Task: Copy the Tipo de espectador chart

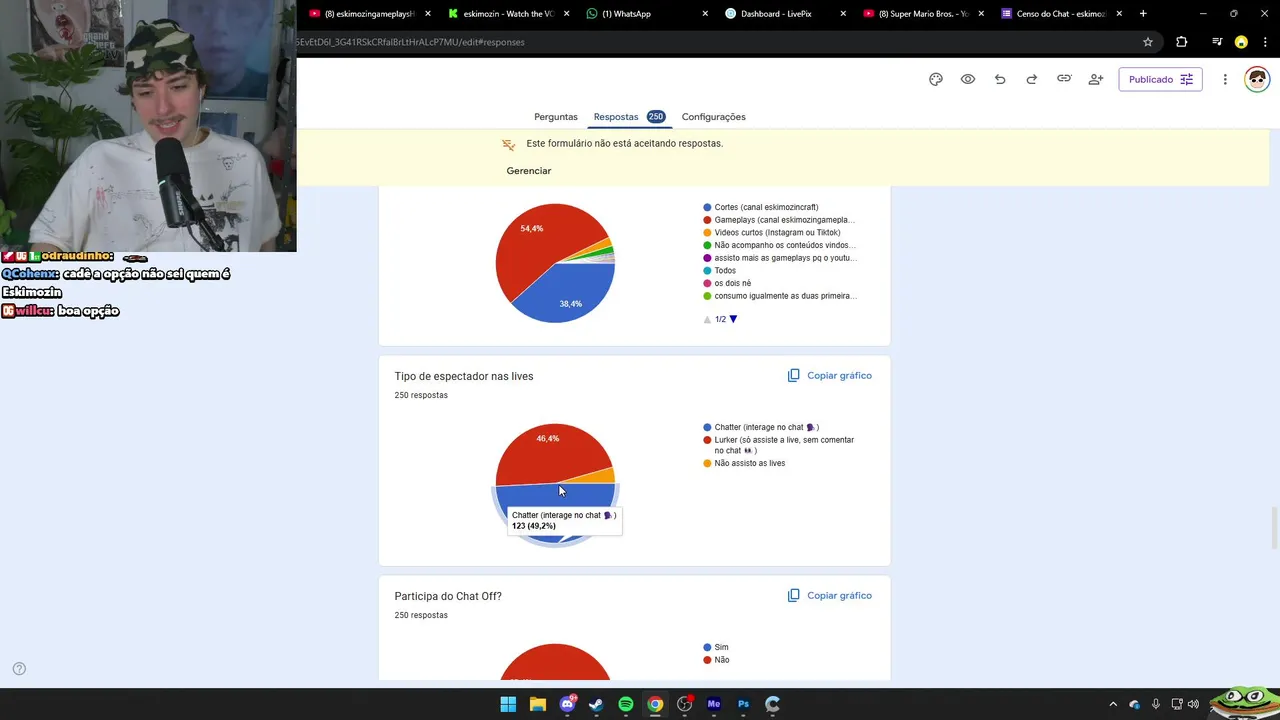Action: [830, 376]
